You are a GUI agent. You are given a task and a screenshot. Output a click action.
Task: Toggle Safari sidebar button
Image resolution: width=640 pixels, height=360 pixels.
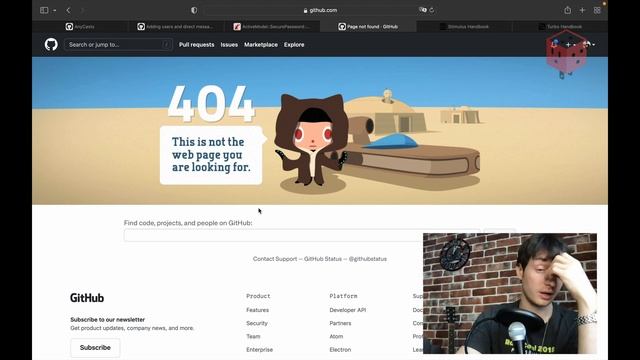[x=44, y=10]
